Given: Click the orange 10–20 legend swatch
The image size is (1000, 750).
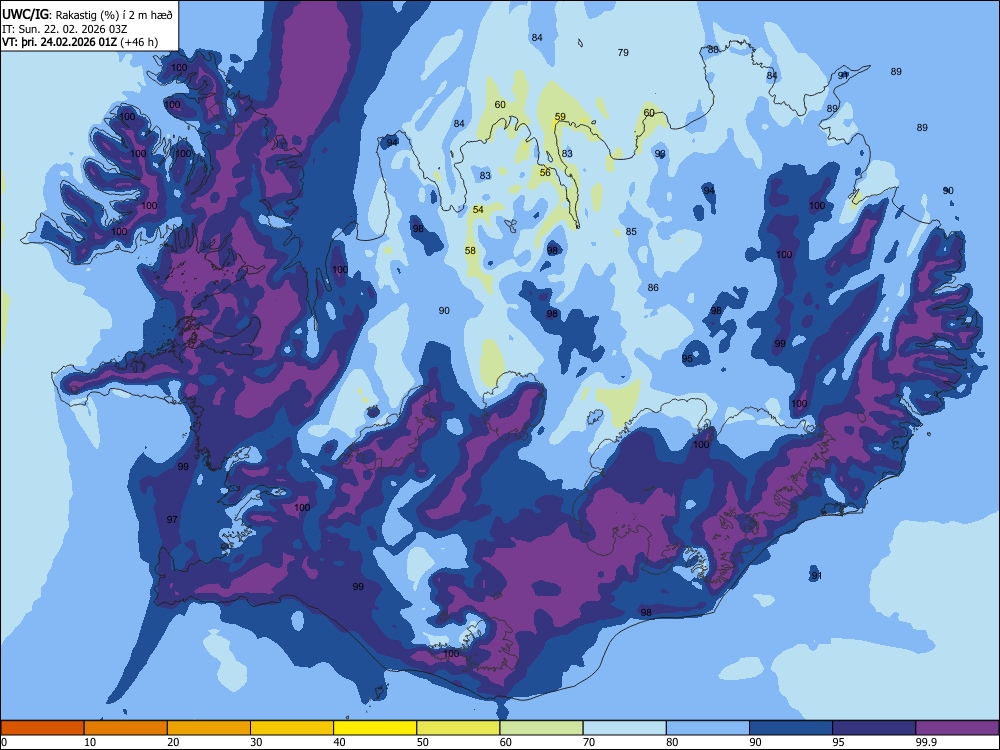Looking at the screenshot, I should pos(126,728).
